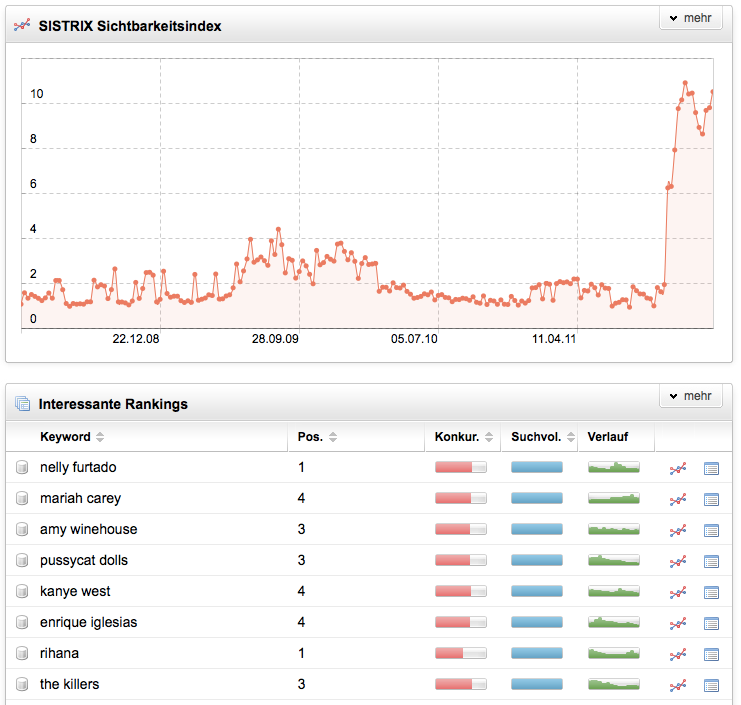
Task: Click database icon beside the killers
Action: tap(22, 685)
